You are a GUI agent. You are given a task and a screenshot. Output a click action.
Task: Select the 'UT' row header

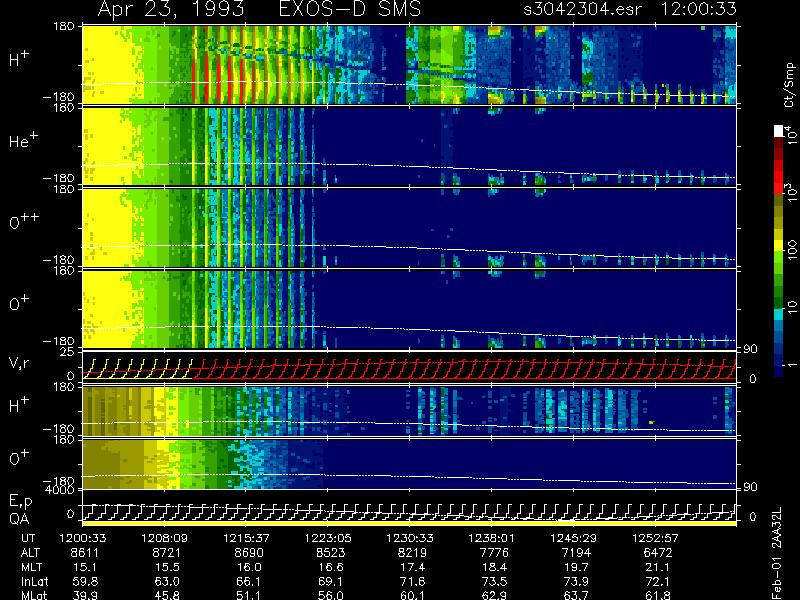29,538
